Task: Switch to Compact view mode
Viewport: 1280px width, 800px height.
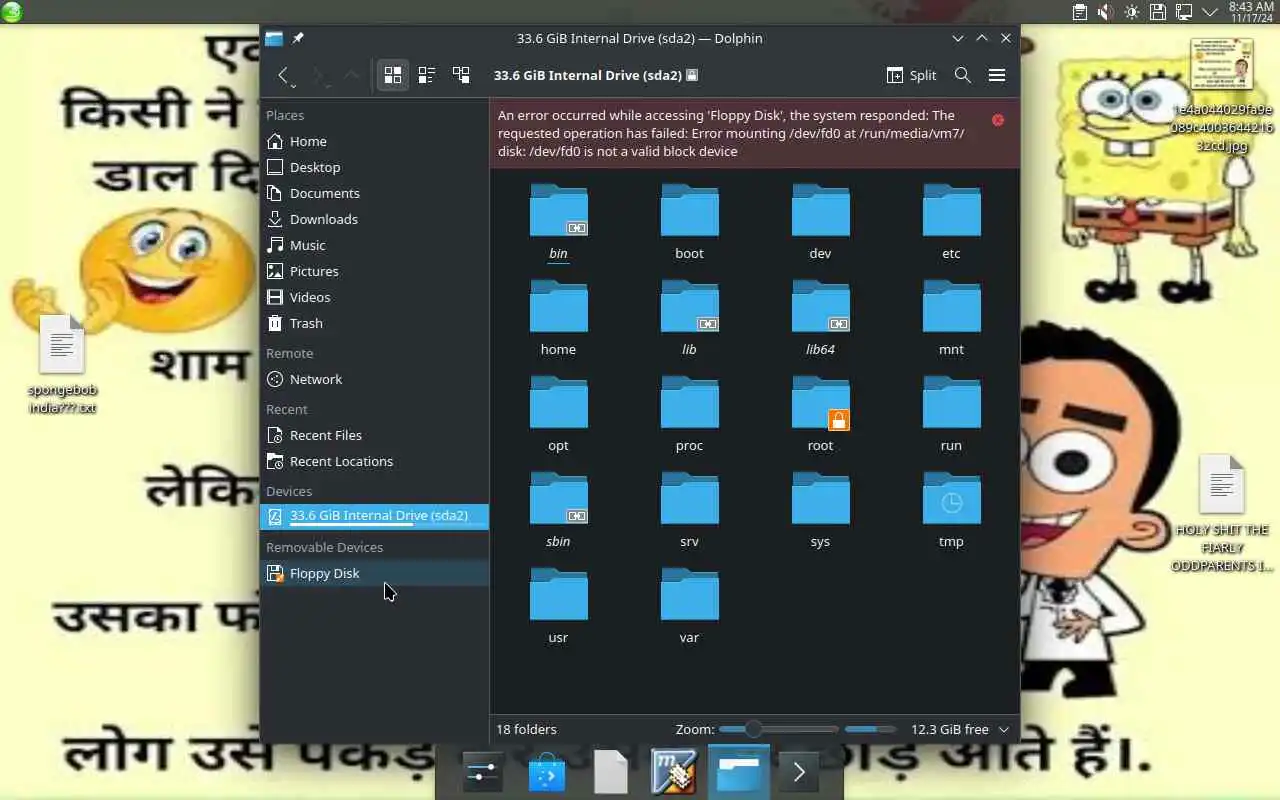Action: pos(427,75)
